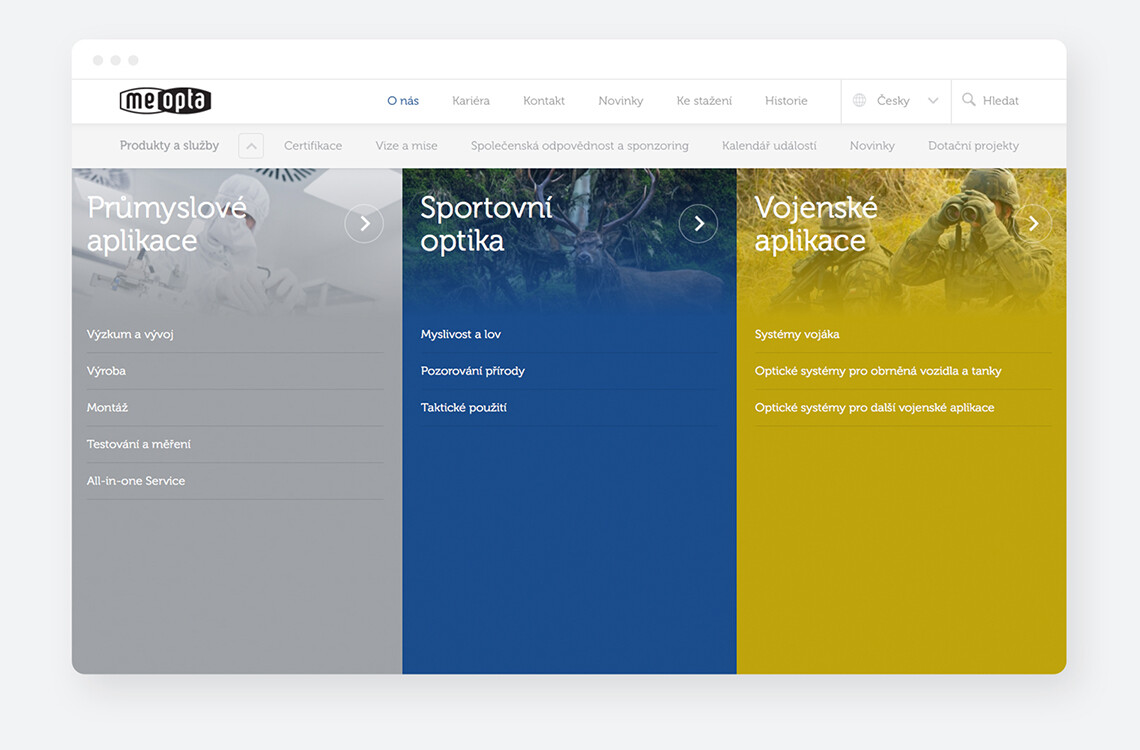Open Systémy vojáka link
The width and height of the screenshot is (1140, 750).
point(797,334)
